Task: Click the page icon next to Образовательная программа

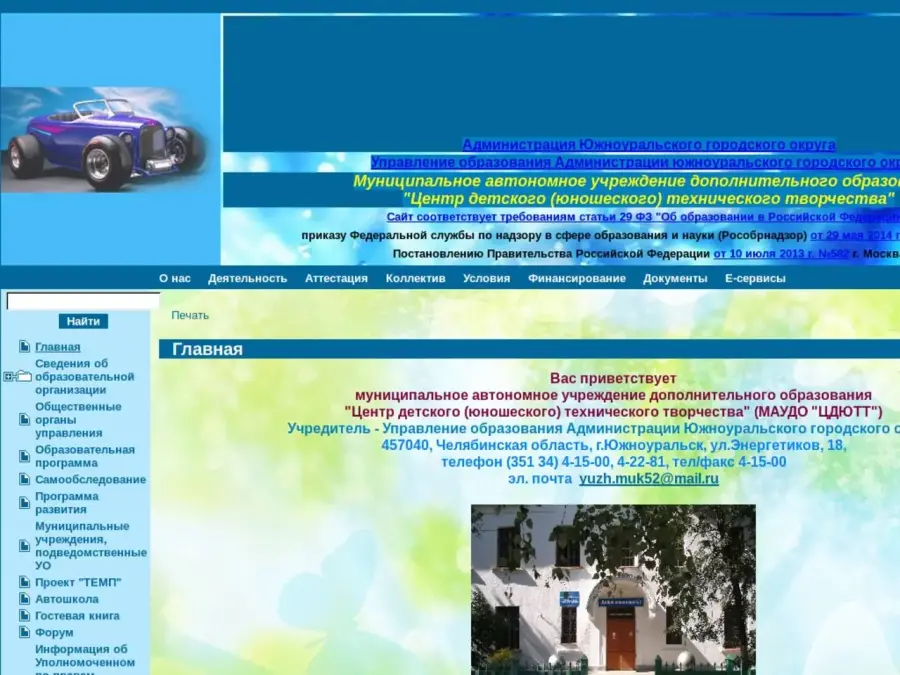Action: tap(25, 457)
